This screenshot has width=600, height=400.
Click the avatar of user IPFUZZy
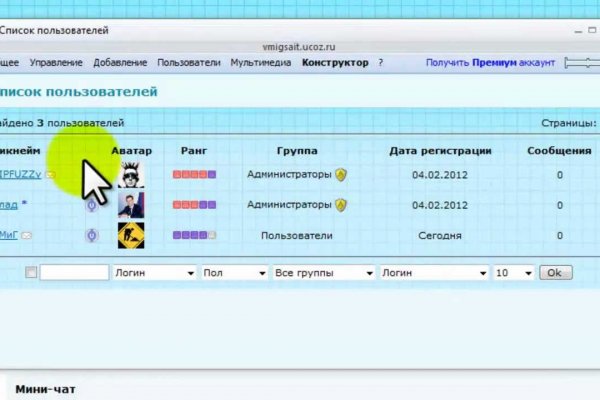pyautogui.click(x=132, y=175)
